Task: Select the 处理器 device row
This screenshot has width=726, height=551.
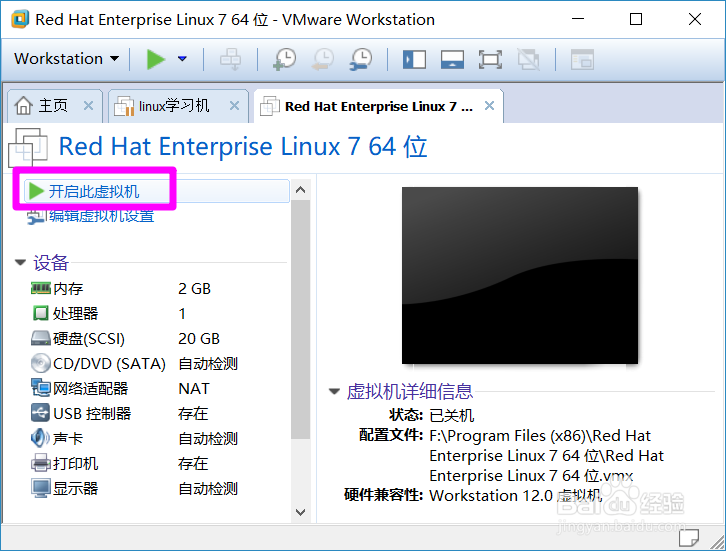Action: click(x=109, y=314)
